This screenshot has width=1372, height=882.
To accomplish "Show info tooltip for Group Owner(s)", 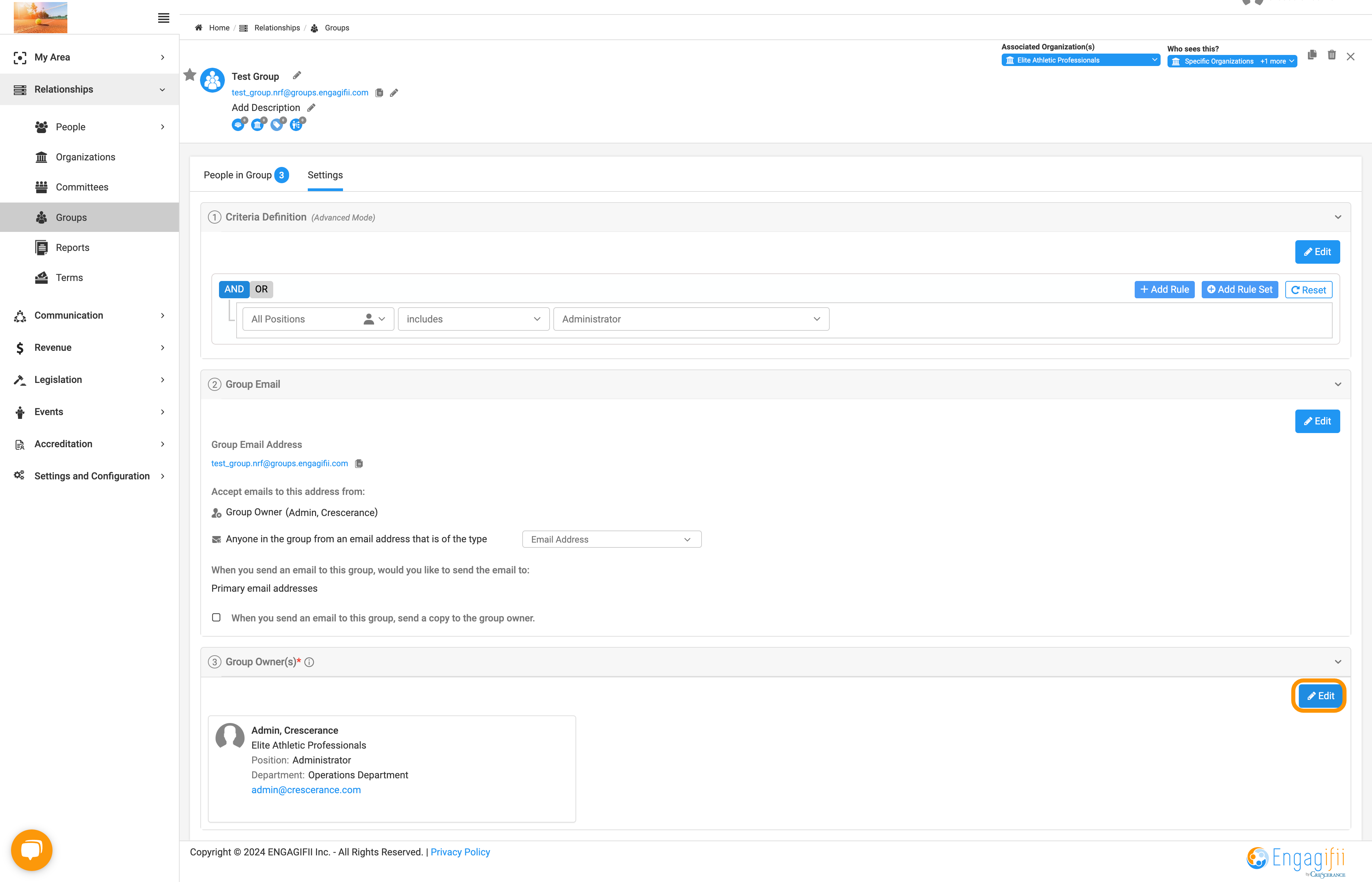I will (x=309, y=662).
